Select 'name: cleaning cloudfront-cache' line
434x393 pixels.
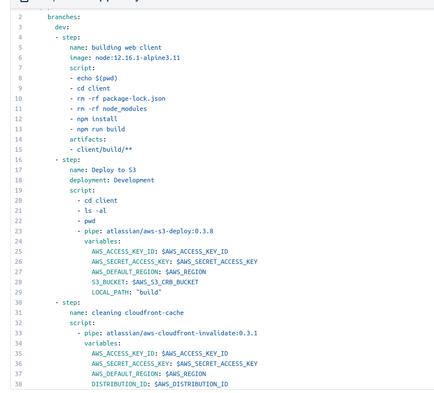pyautogui.click(x=127, y=313)
